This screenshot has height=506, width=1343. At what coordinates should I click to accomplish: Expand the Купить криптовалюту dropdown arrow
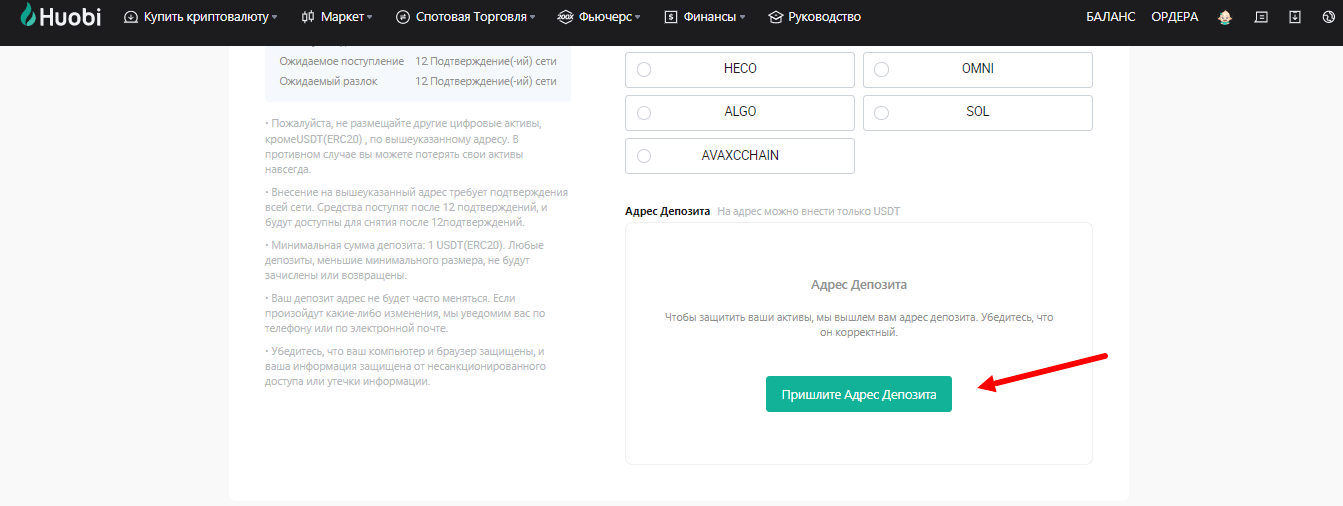point(275,18)
